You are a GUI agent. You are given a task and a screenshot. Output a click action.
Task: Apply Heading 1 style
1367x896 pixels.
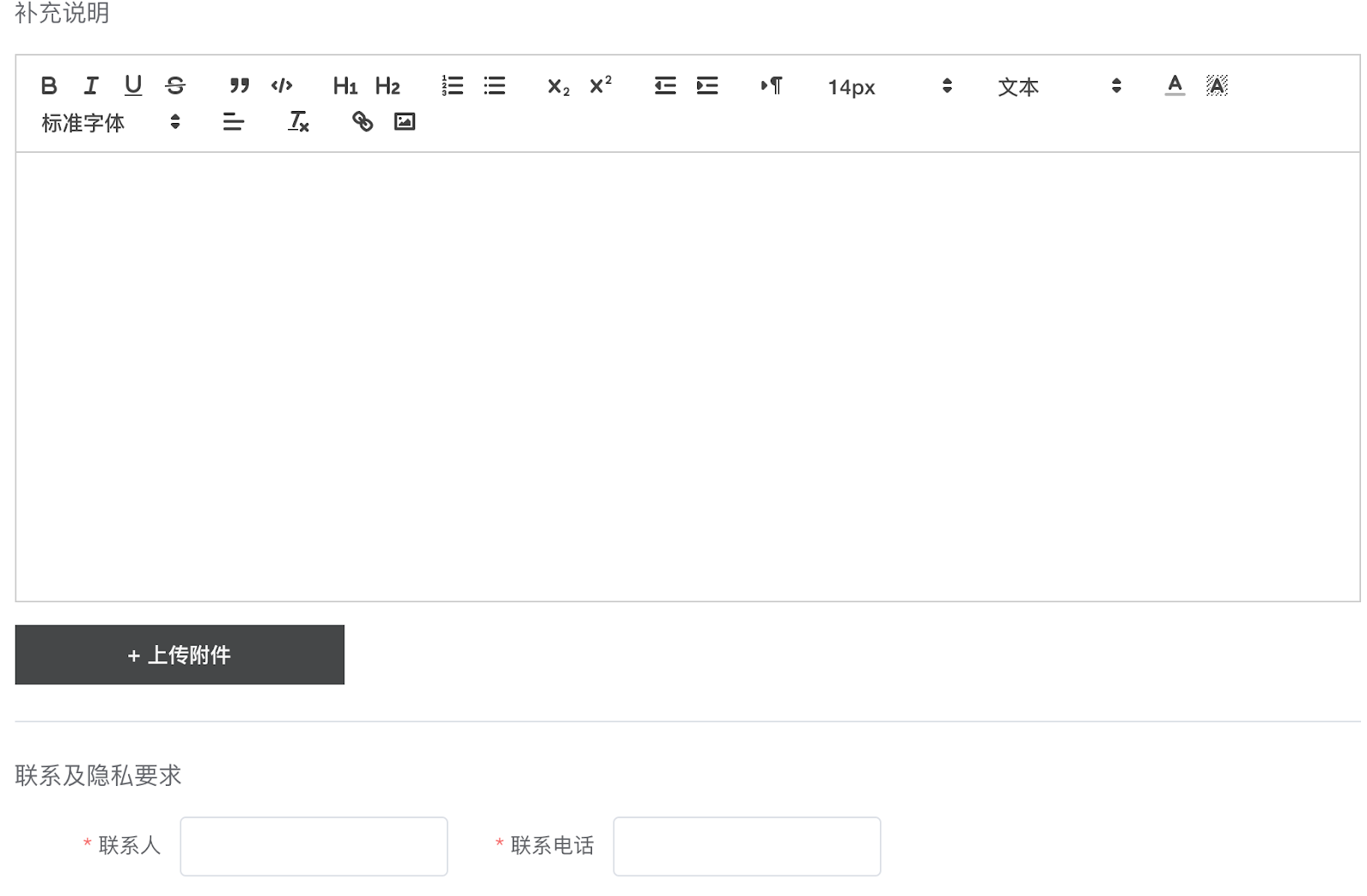point(345,85)
